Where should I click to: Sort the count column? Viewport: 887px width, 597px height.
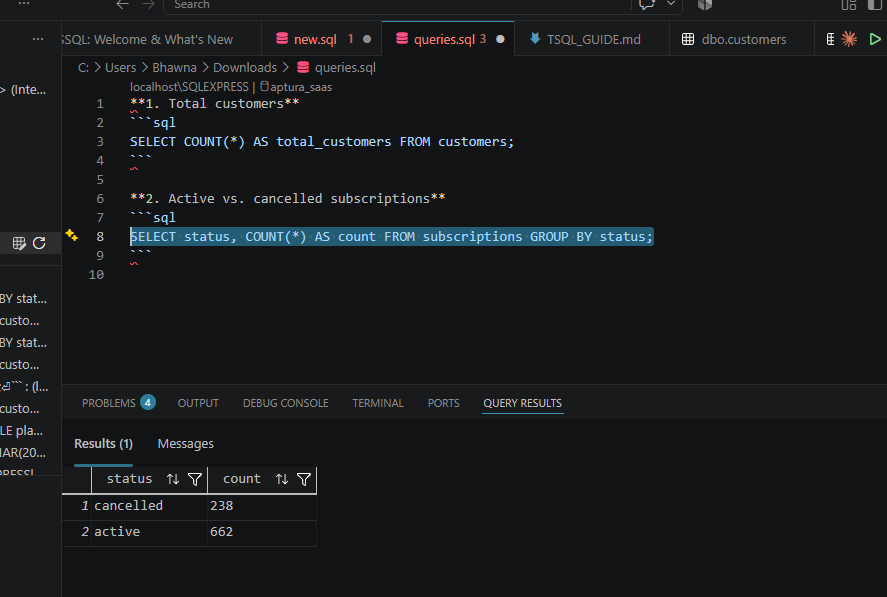coord(282,479)
